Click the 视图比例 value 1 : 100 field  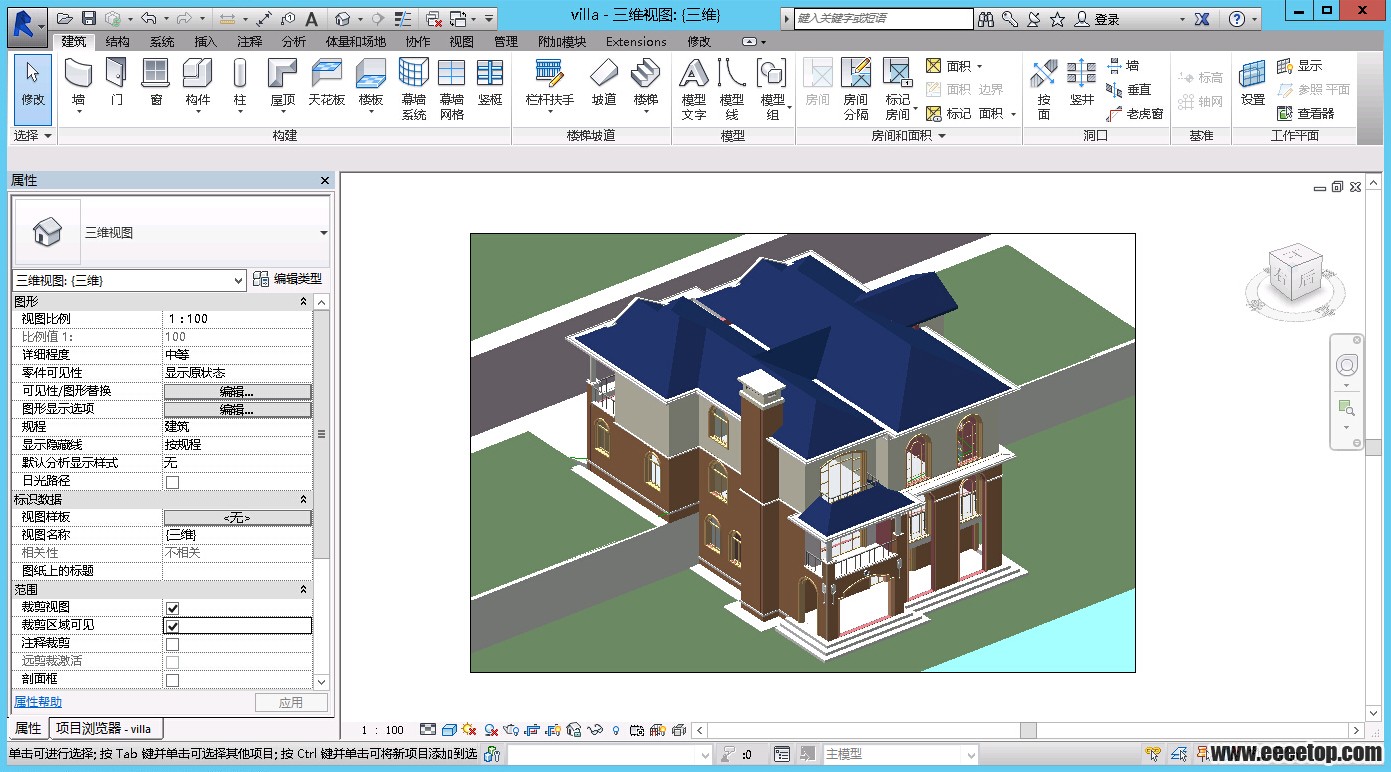coord(237,319)
